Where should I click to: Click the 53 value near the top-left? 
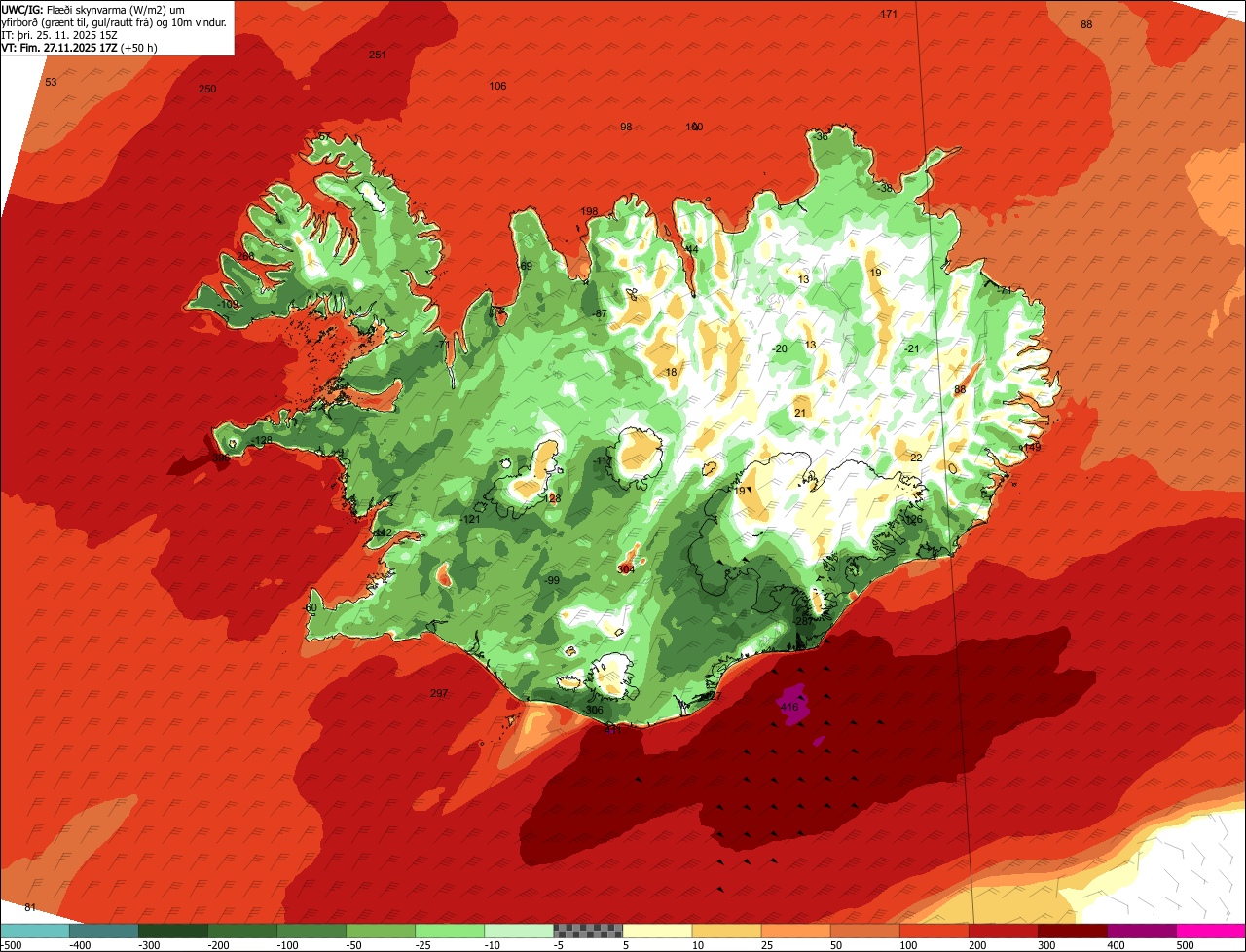coord(51,82)
